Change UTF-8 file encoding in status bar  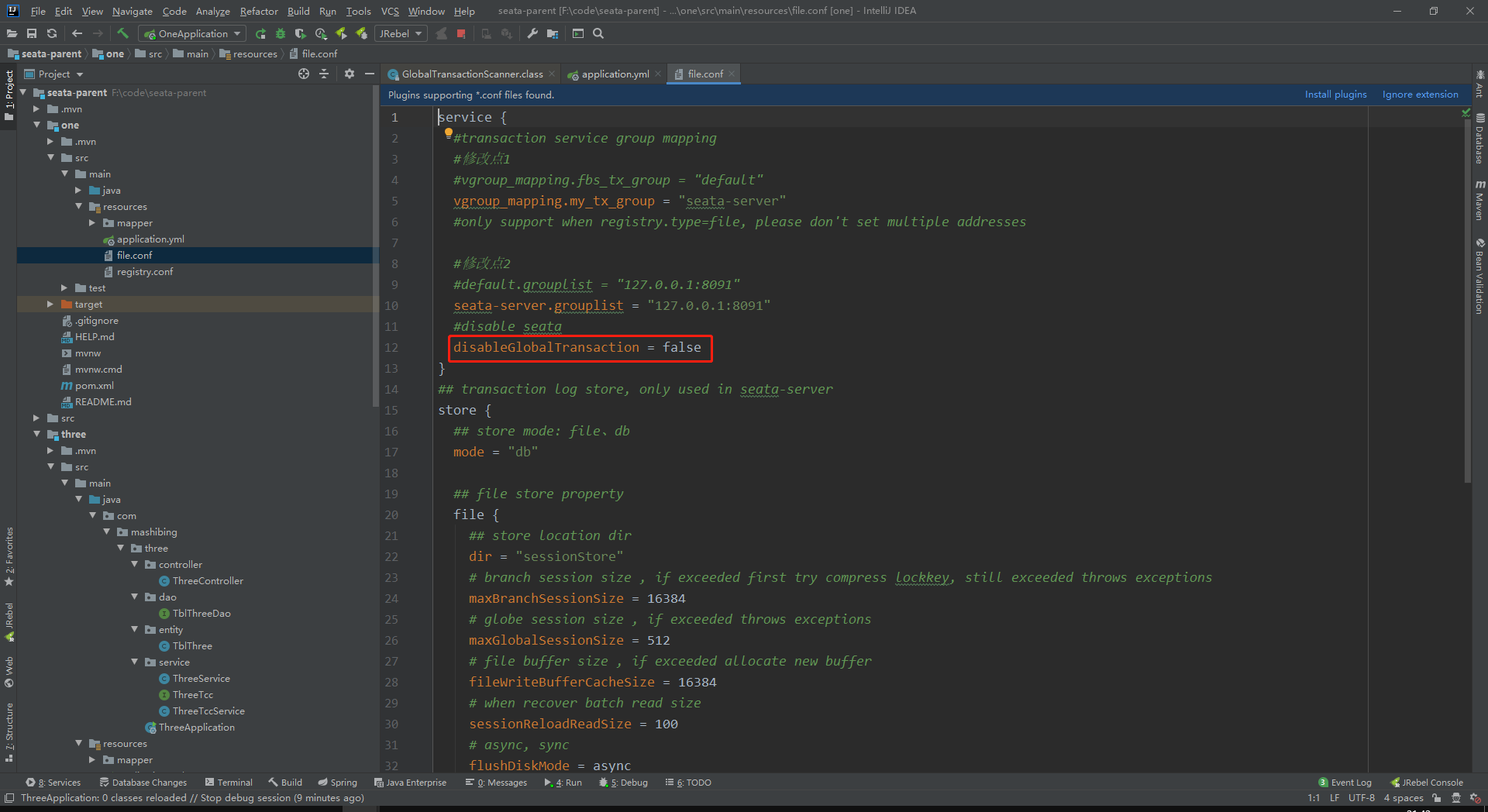[1361, 798]
